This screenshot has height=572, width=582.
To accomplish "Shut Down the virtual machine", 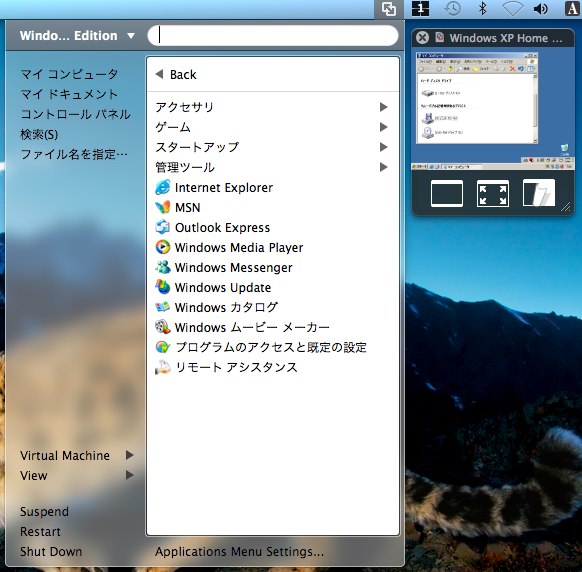I will click(x=51, y=552).
